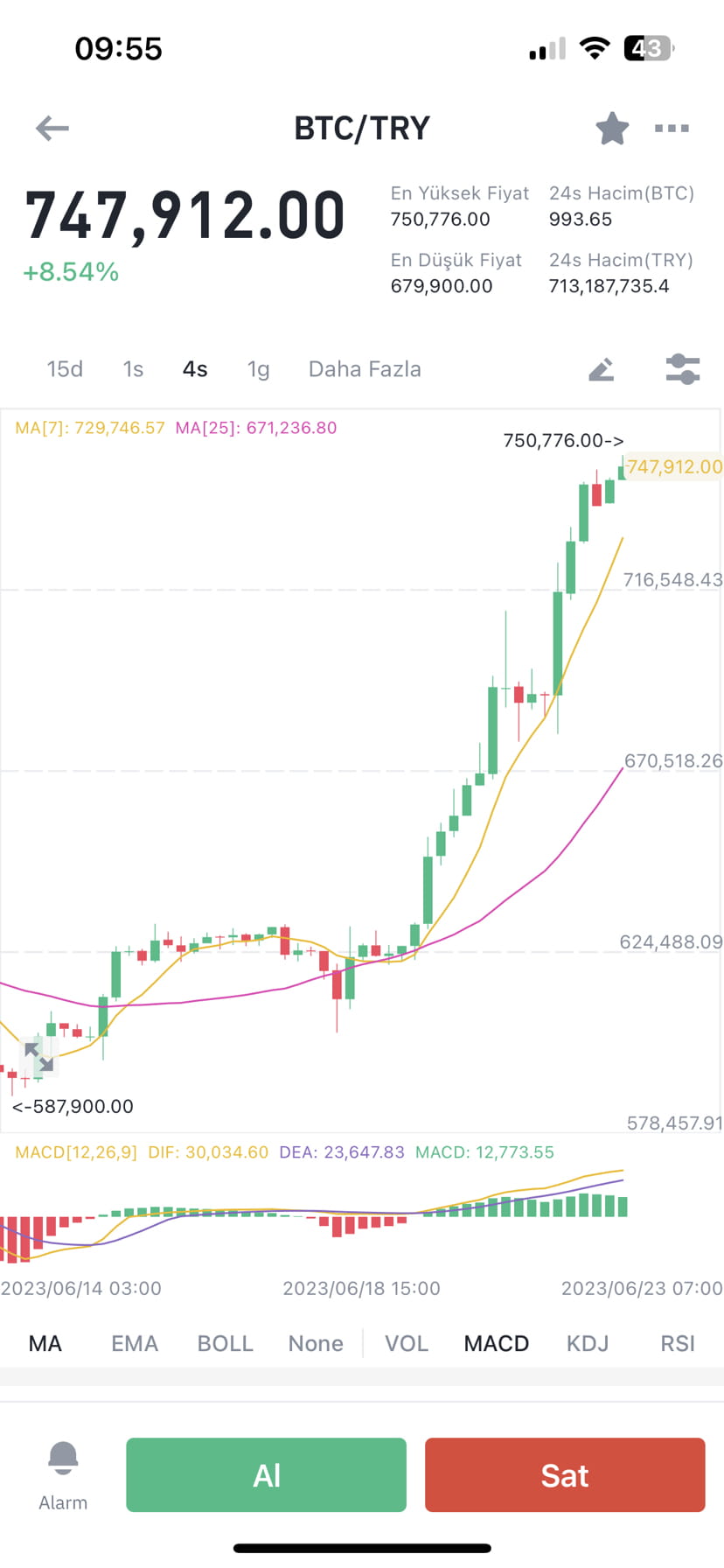This screenshot has height=1568, width=724.
Task: Open the Daha Fazla timeframe list
Action: (364, 368)
